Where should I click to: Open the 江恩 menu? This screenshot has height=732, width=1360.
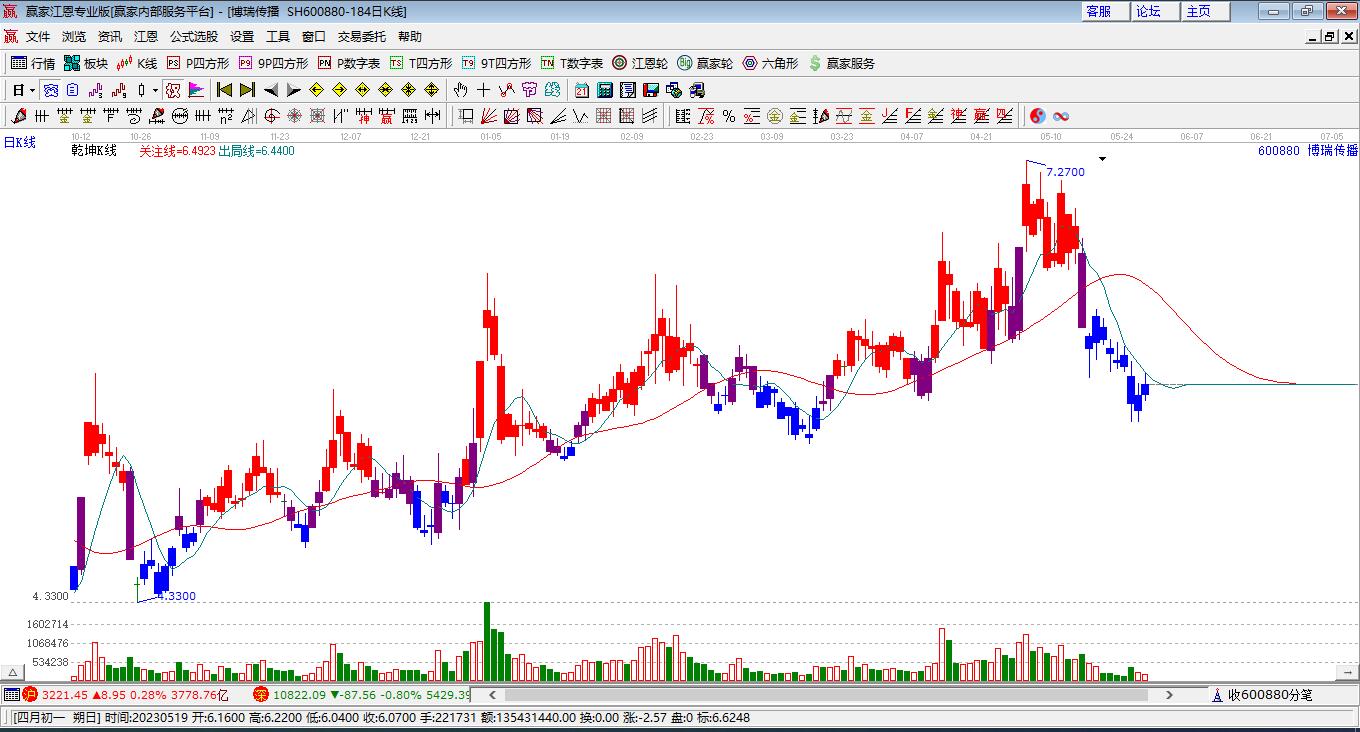146,36
